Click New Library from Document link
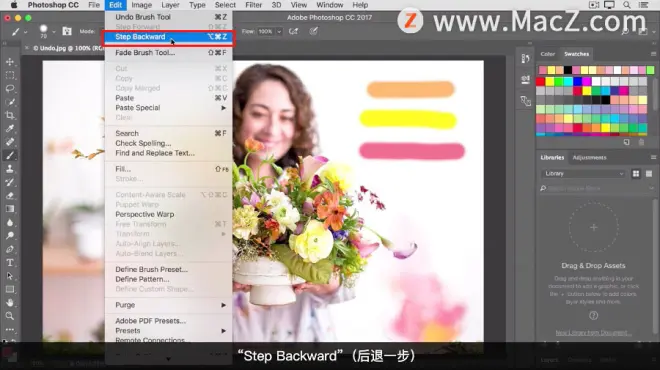This screenshot has height=370, width=660. pyautogui.click(x=593, y=333)
